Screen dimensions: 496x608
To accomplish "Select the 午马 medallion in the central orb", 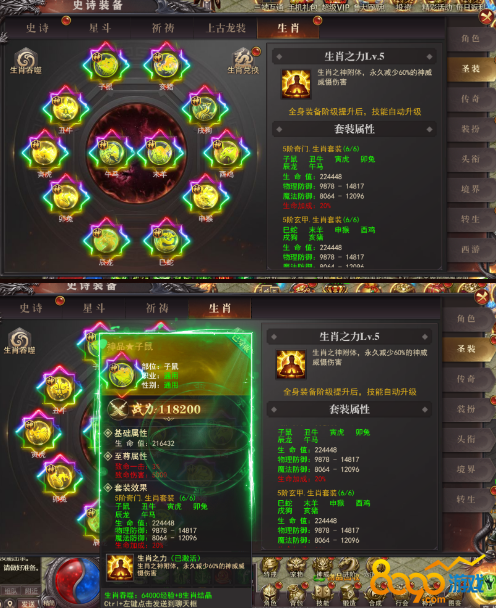I will 112,153.
